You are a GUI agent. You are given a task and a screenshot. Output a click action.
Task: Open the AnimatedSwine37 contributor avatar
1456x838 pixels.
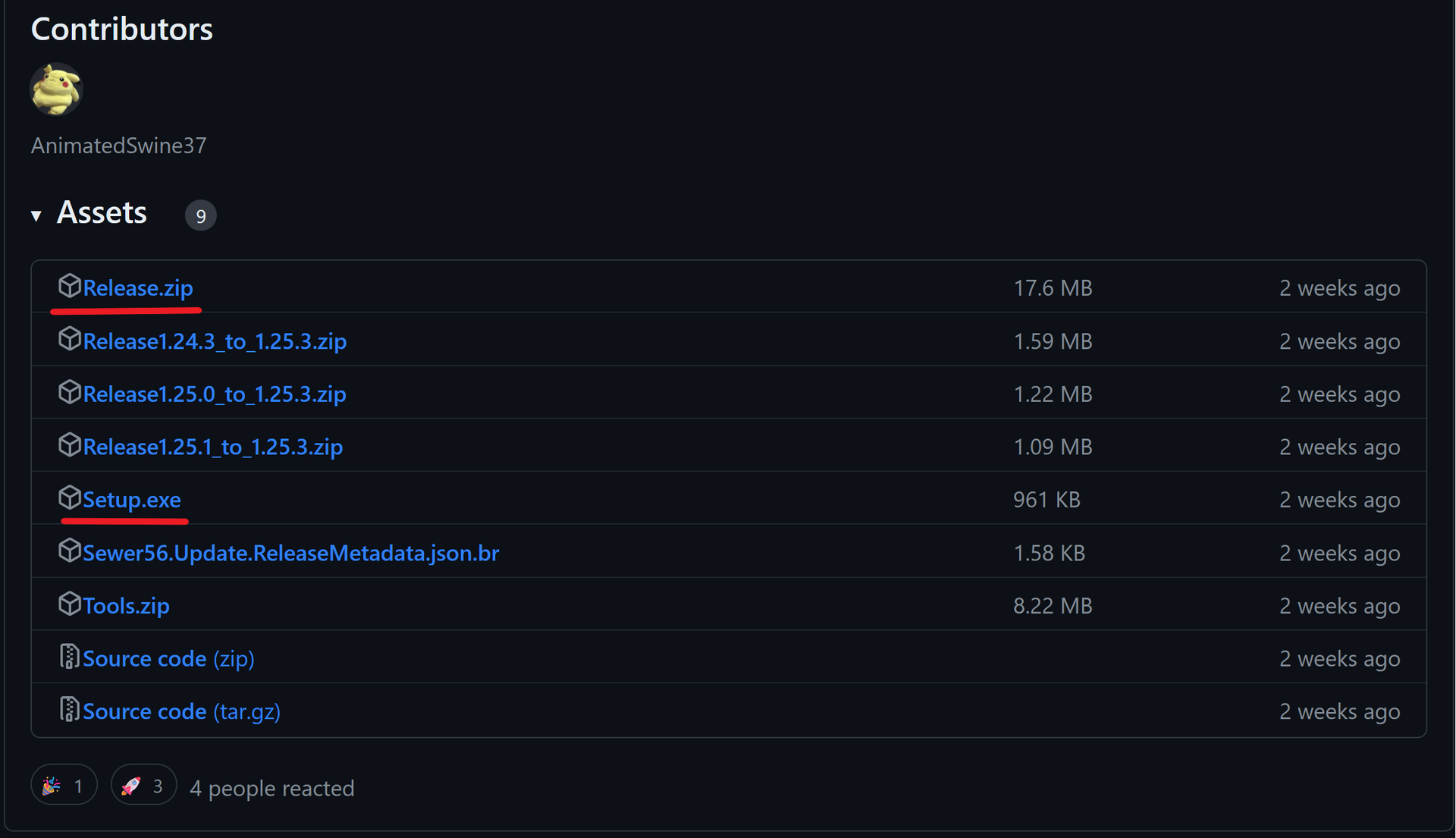(x=56, y=89)
